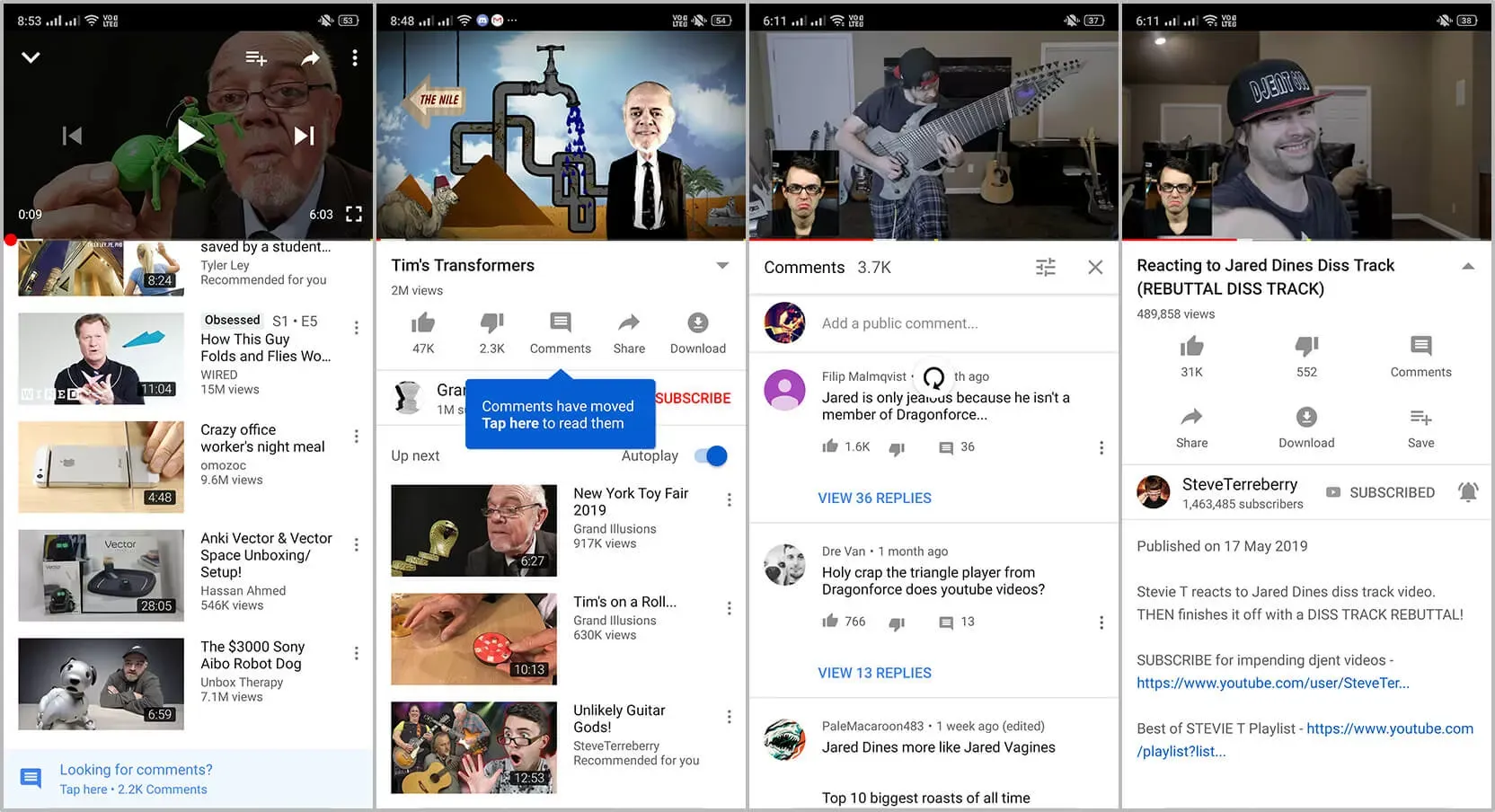Open options menu for New York Toy Fair 2019

(729, 500)
